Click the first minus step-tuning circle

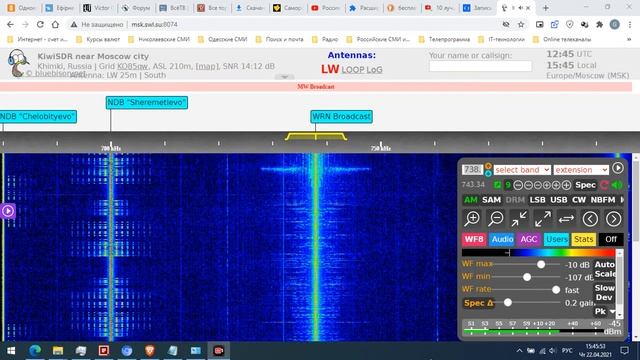pos(518,185)
